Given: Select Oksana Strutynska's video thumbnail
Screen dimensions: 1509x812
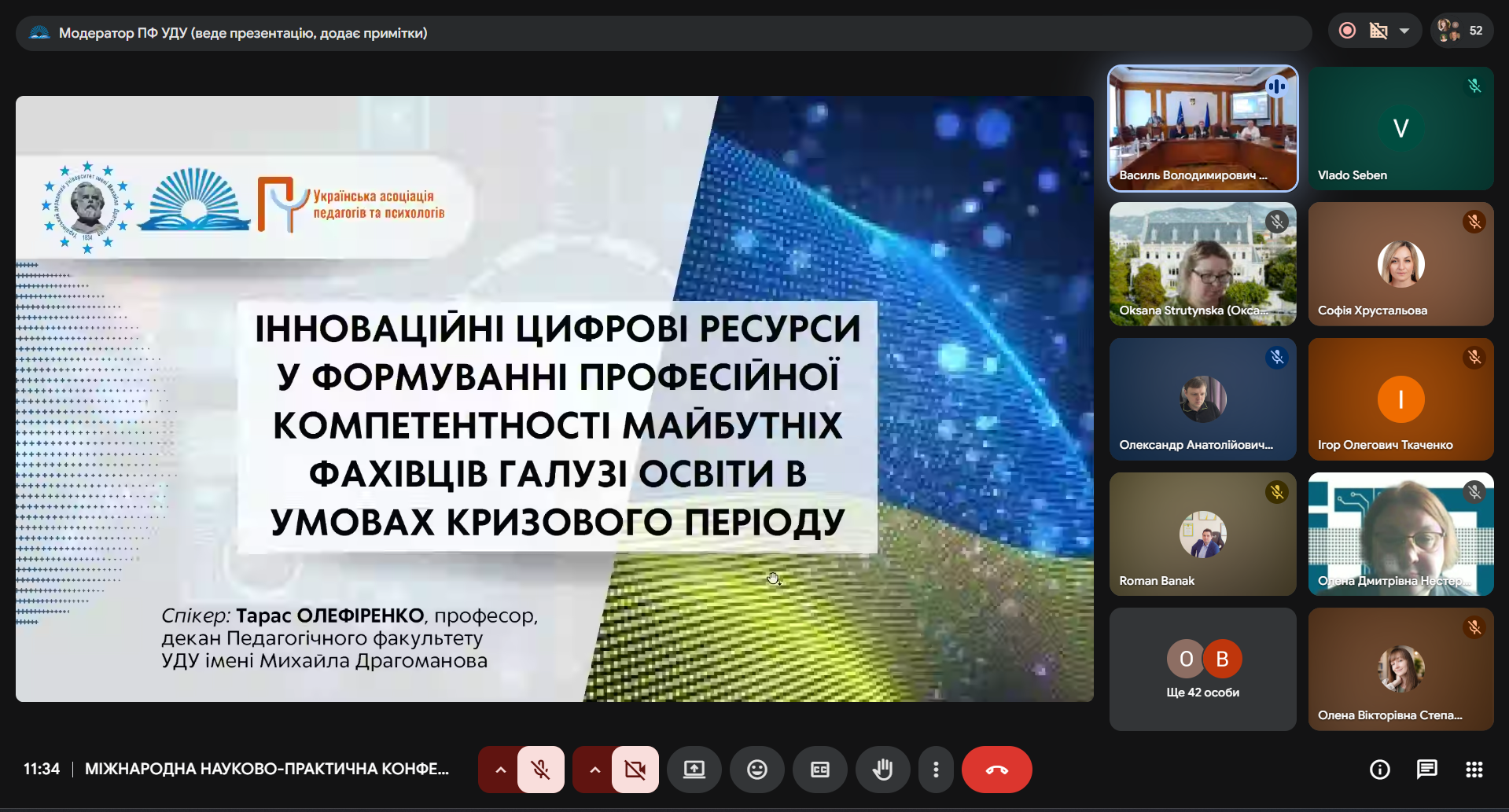Looking at the screenshot, I should [1202, 263].
